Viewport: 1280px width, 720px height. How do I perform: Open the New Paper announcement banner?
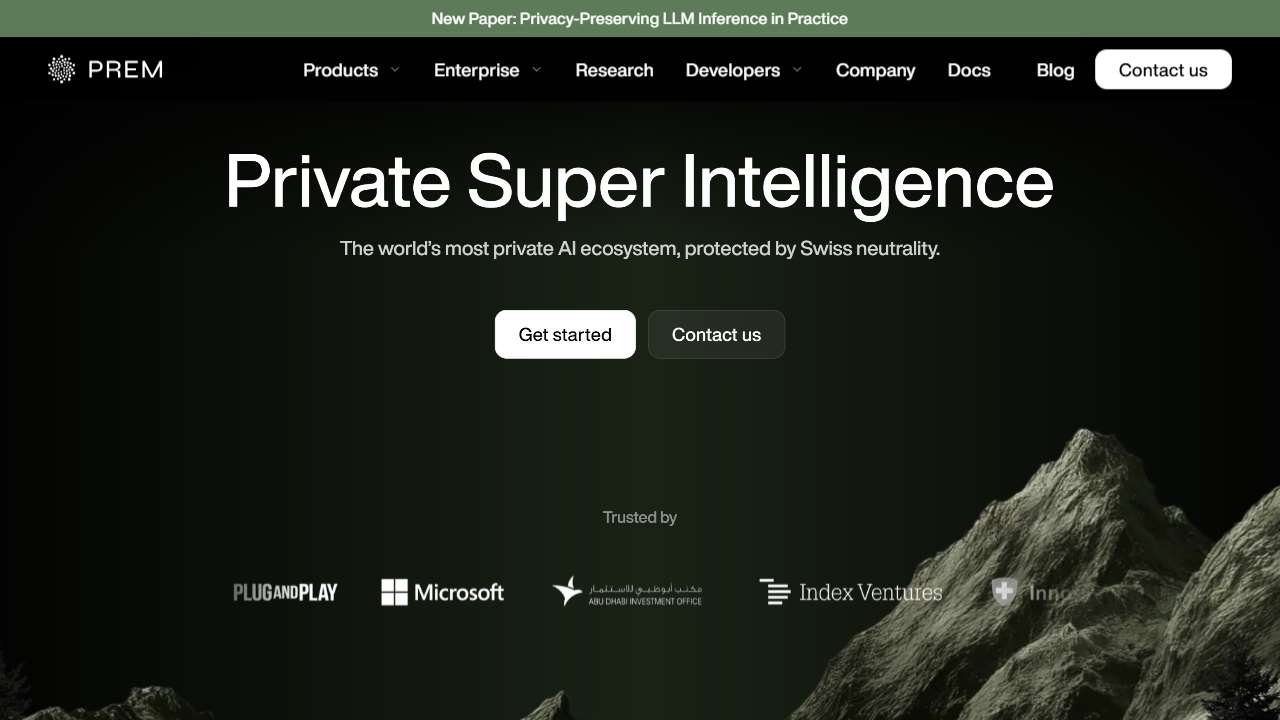click(640, 18)
